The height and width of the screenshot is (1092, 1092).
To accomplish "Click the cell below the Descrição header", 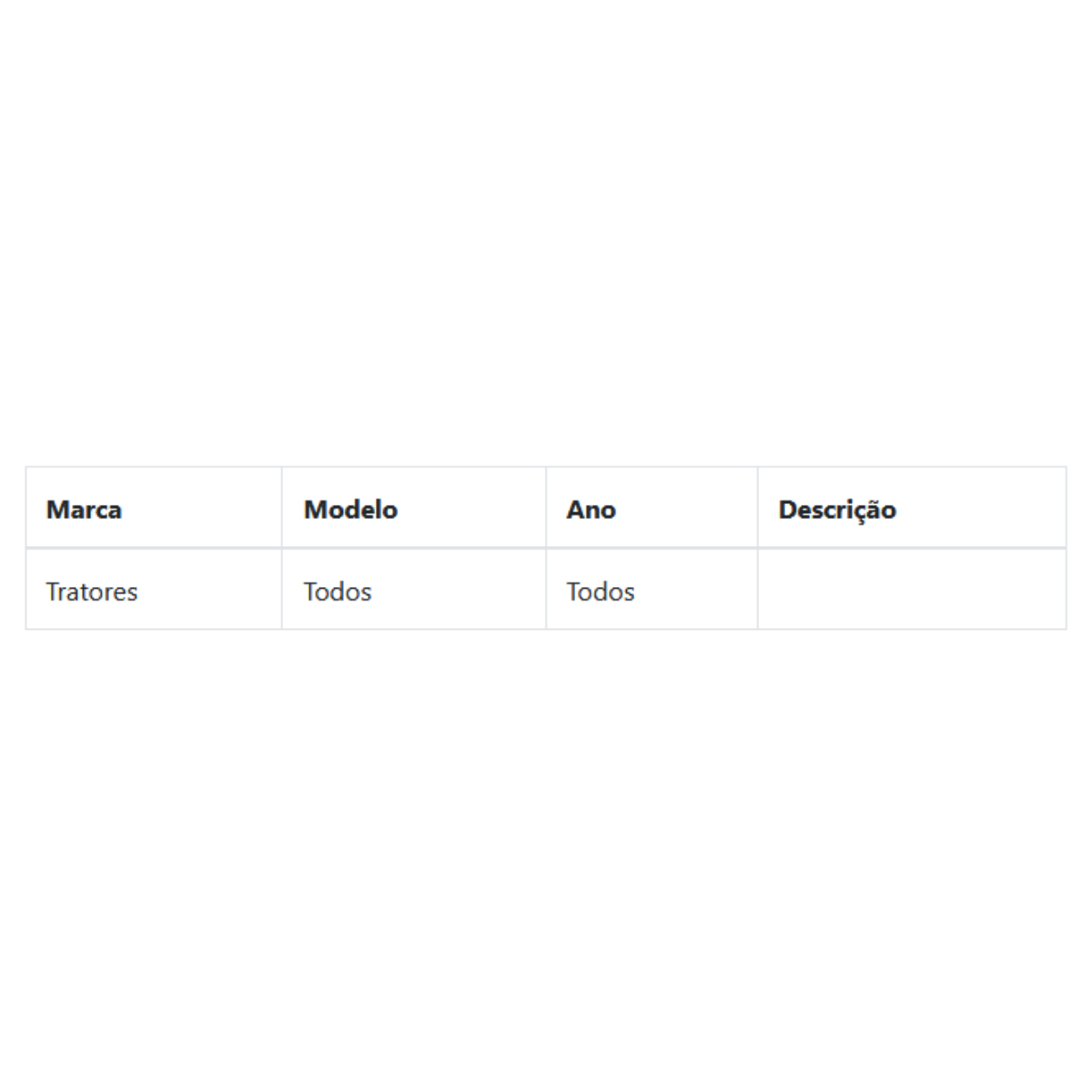I will point(912,589).
